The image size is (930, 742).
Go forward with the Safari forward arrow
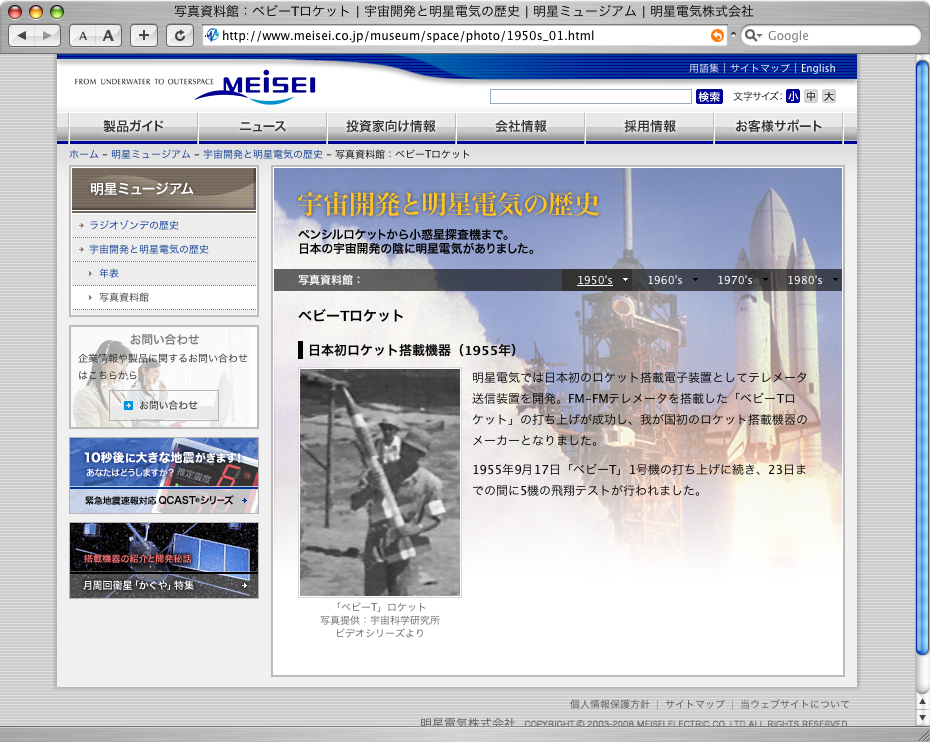[x=47, y=36]
